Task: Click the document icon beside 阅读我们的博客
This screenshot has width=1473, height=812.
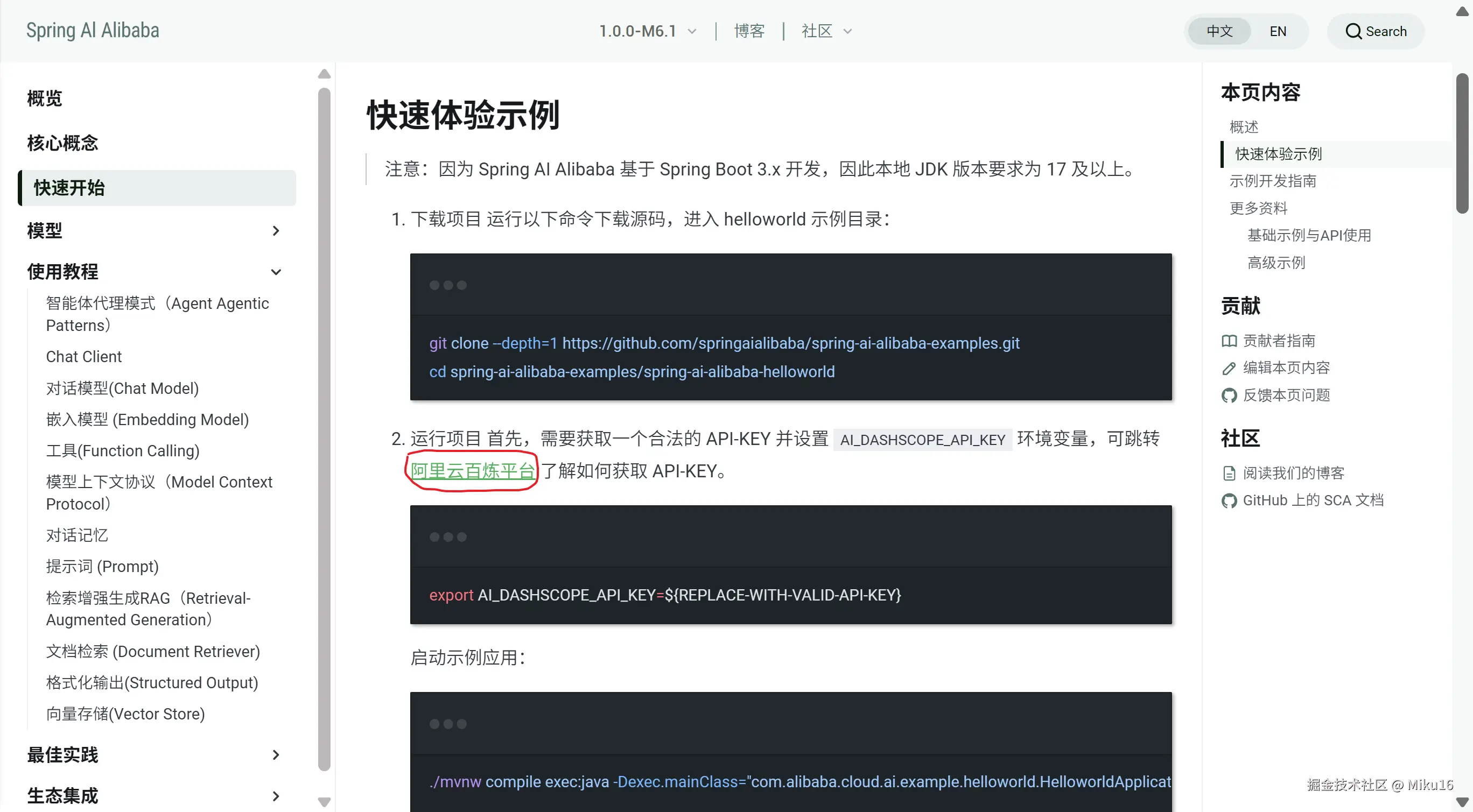Action: coord(1229,473)
